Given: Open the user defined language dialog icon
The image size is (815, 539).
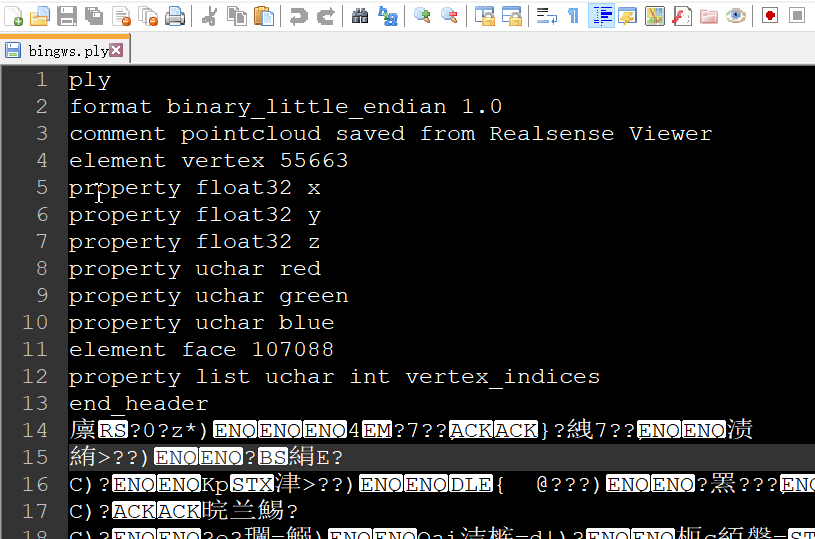Looking at the screenshot, I should 628,16.
